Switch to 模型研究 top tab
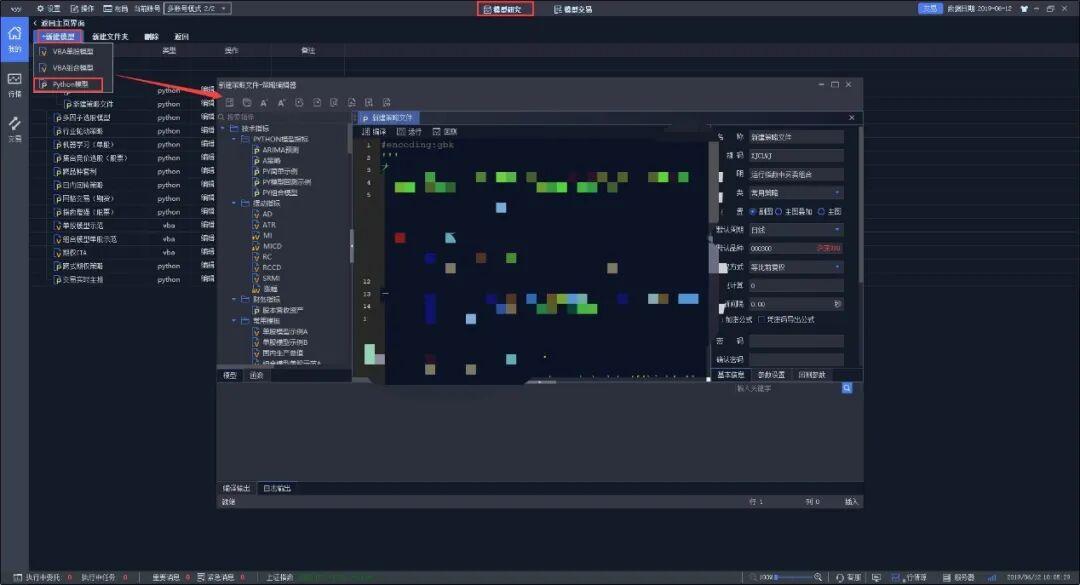 click(505, 9)
